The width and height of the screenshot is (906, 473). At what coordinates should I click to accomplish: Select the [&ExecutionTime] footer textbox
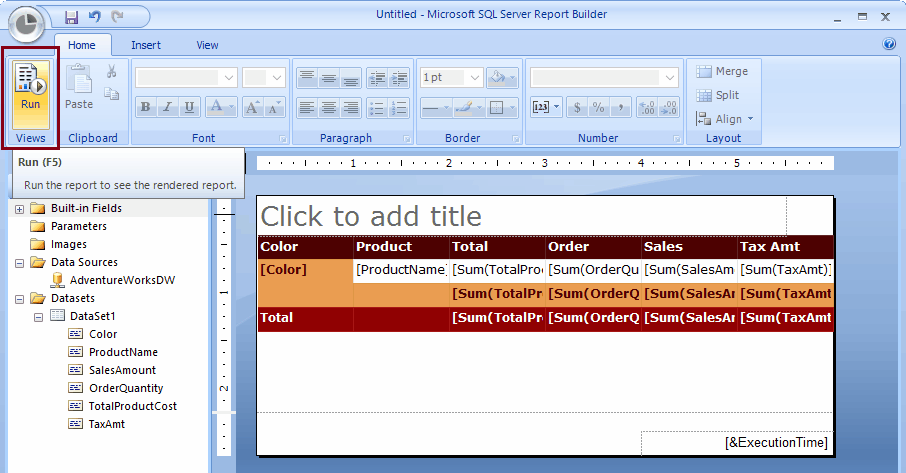(737, 443)
